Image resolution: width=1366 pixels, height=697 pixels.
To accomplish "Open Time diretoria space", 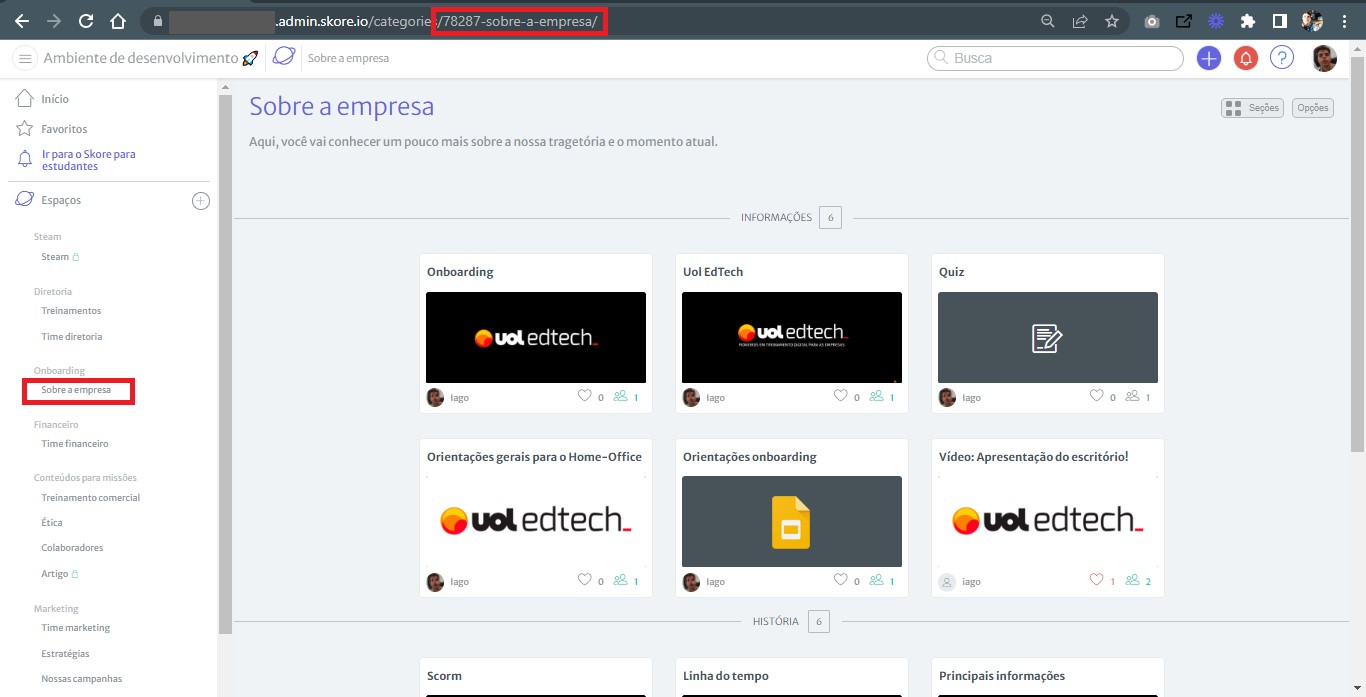I will coord(72,337).
